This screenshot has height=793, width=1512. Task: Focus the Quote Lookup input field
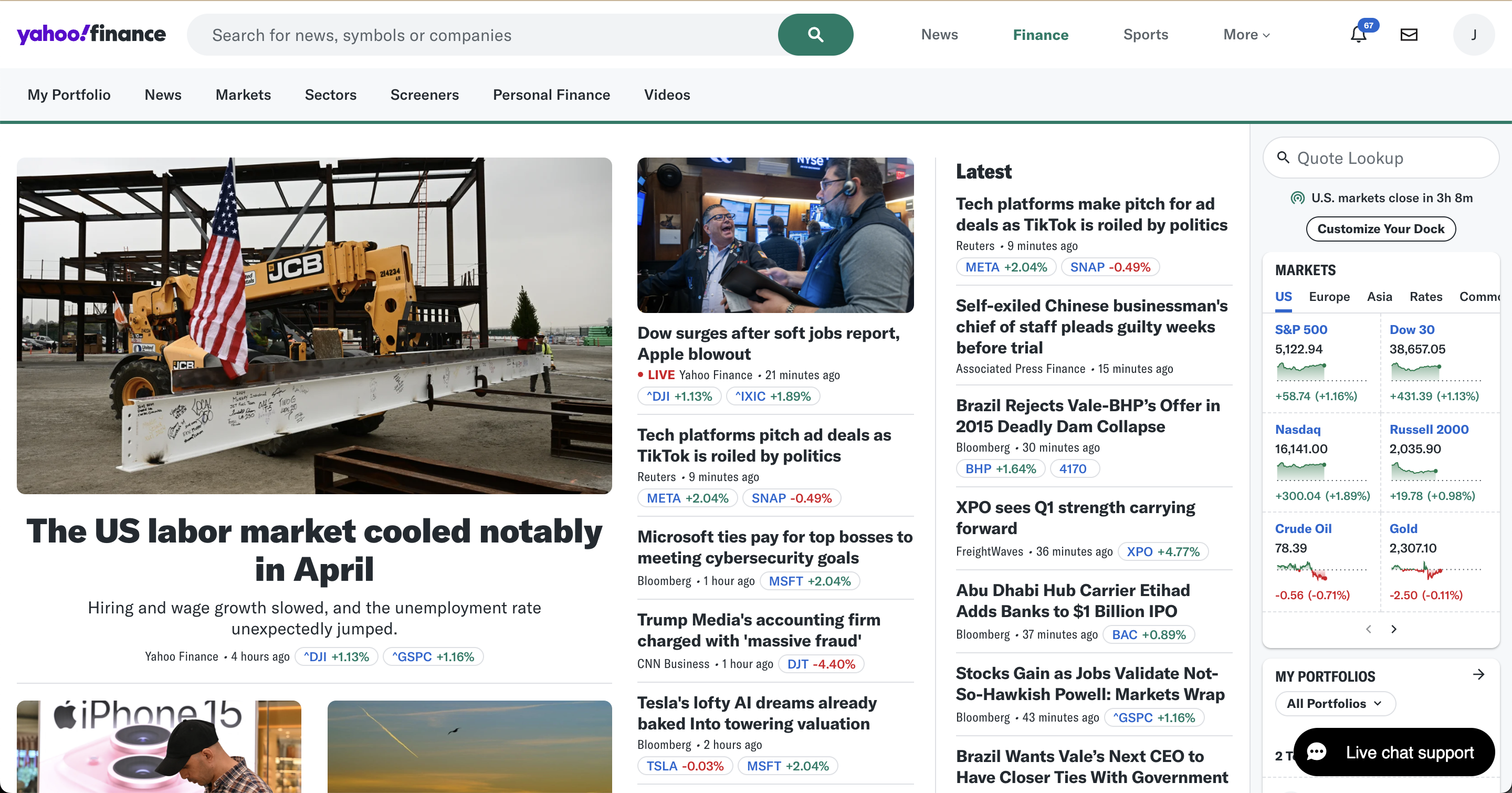tap(1381, 158)
